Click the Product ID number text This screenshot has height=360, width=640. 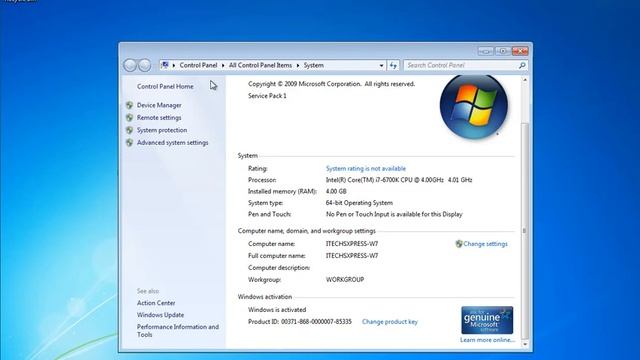pyautogui.click(x=316, y=322)
